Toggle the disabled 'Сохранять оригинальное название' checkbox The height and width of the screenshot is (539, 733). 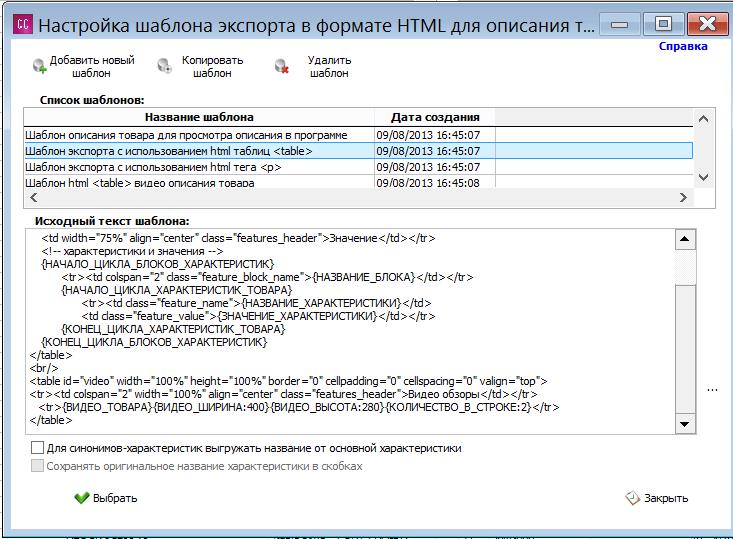pyautogui.click(x=37, y=466)
